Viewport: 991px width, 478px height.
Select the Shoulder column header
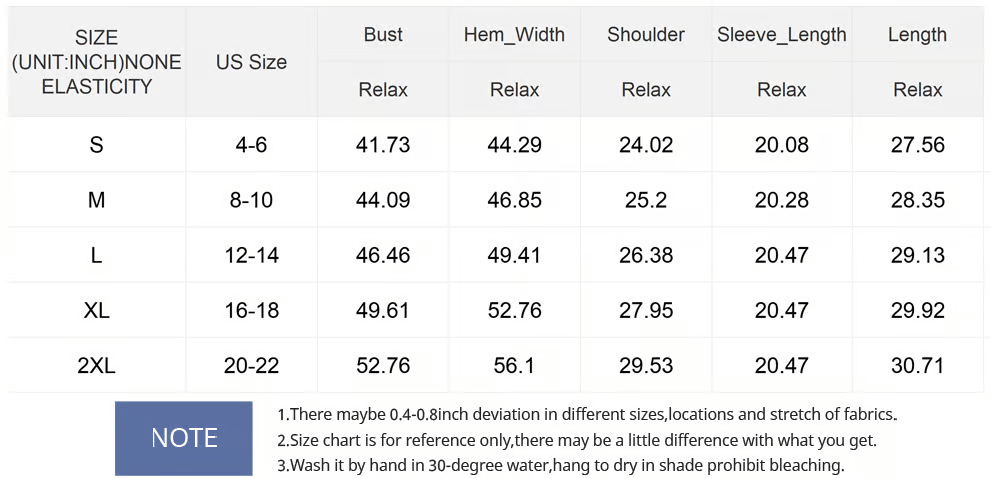coord(646,35)
